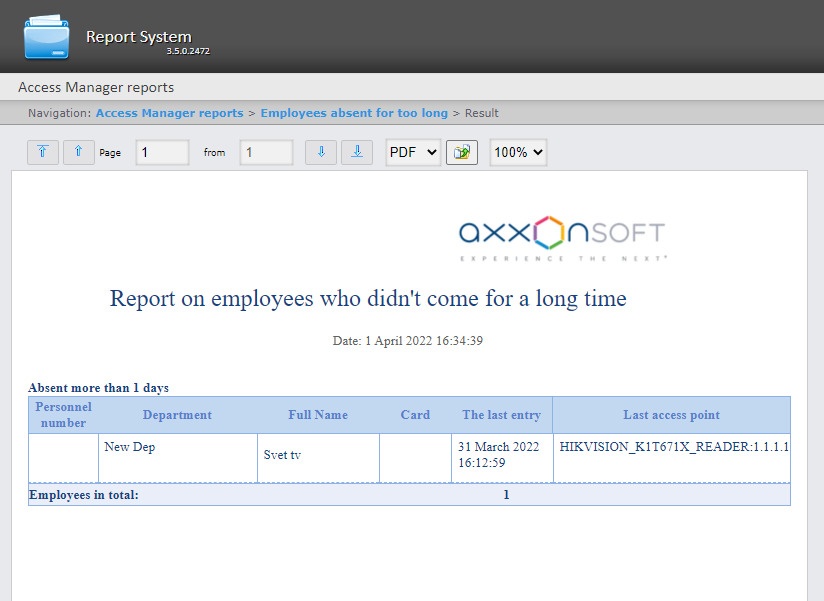Click the Access Manager reports section heading
The height and width of the screenshot is (601, 824).
tap(96, 87)
